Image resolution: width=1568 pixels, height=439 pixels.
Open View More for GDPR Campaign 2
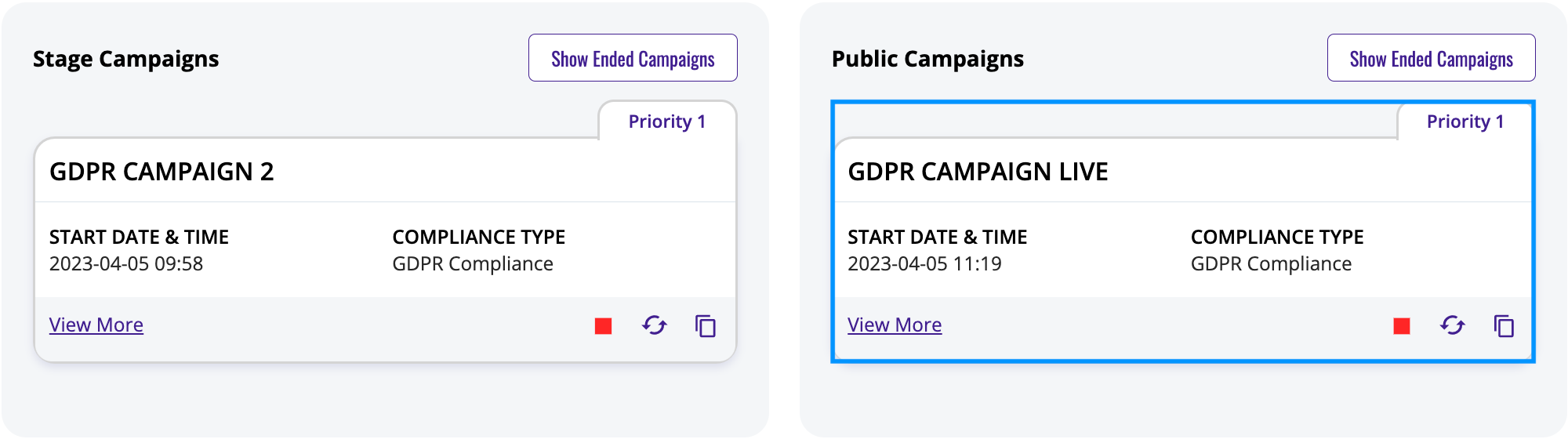click(96, 325)
